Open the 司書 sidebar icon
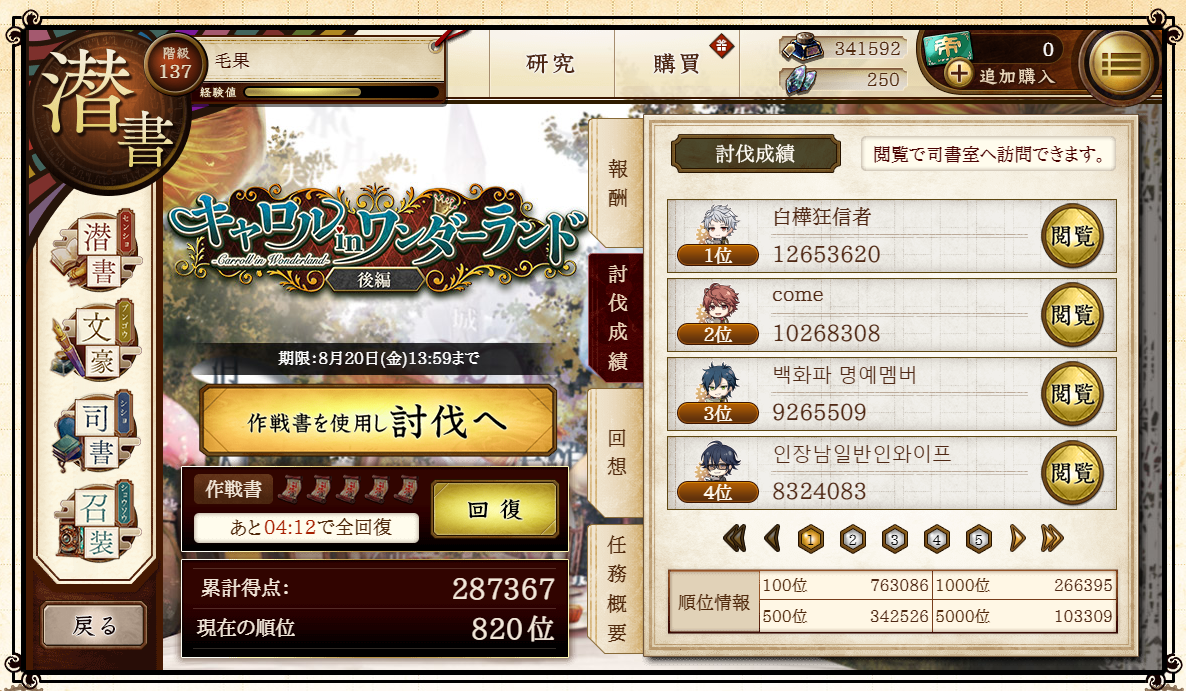 click(x=96, y=433)
